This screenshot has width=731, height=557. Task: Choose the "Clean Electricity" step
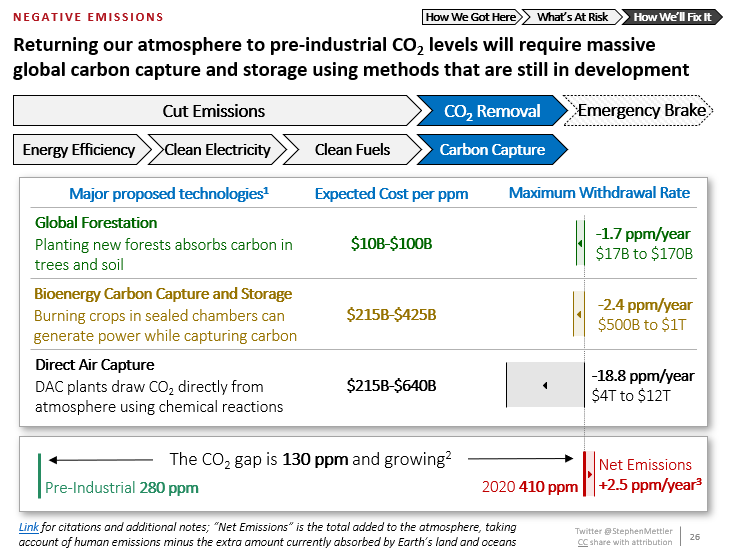216,150
